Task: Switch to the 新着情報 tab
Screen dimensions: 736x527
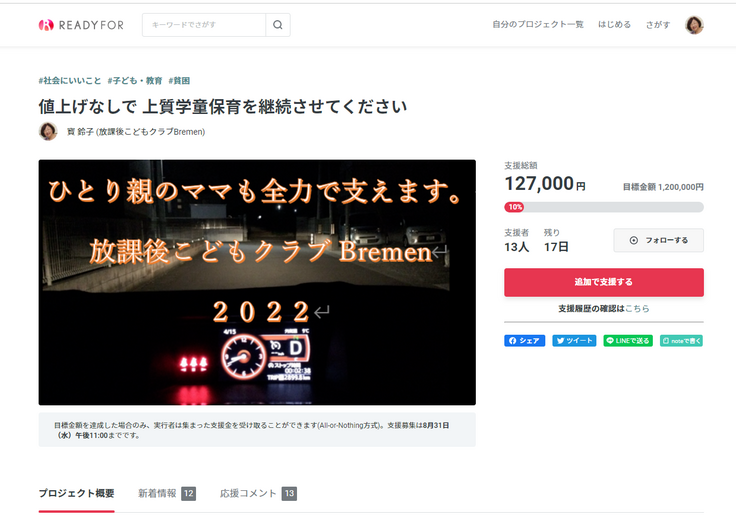Action: [x=167, y=493]
